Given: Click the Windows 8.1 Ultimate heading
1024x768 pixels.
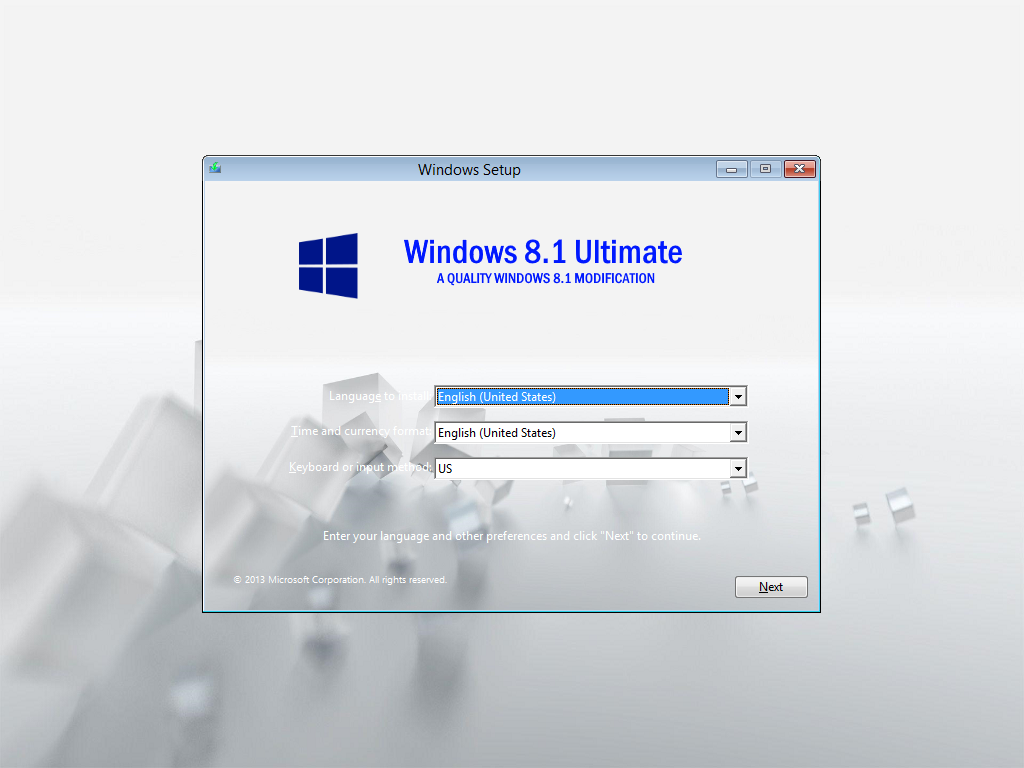Looking at the screenshot, I should [543, 252].
